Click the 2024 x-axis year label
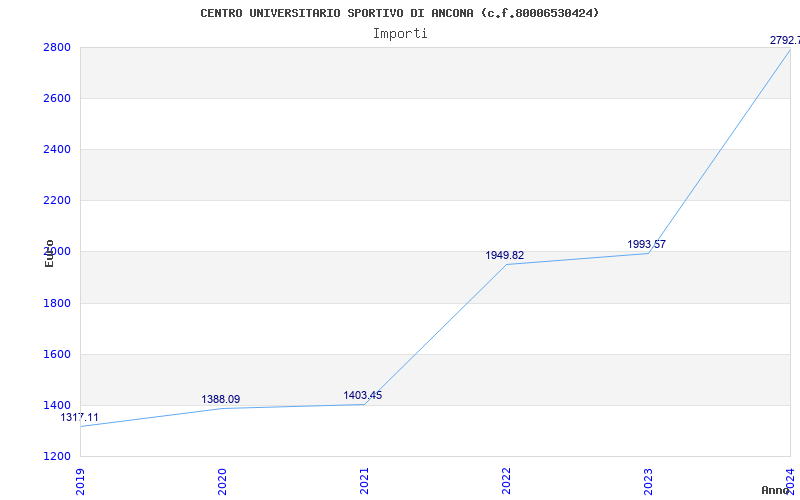The image size is (800, 500). [x=790, y=481]
